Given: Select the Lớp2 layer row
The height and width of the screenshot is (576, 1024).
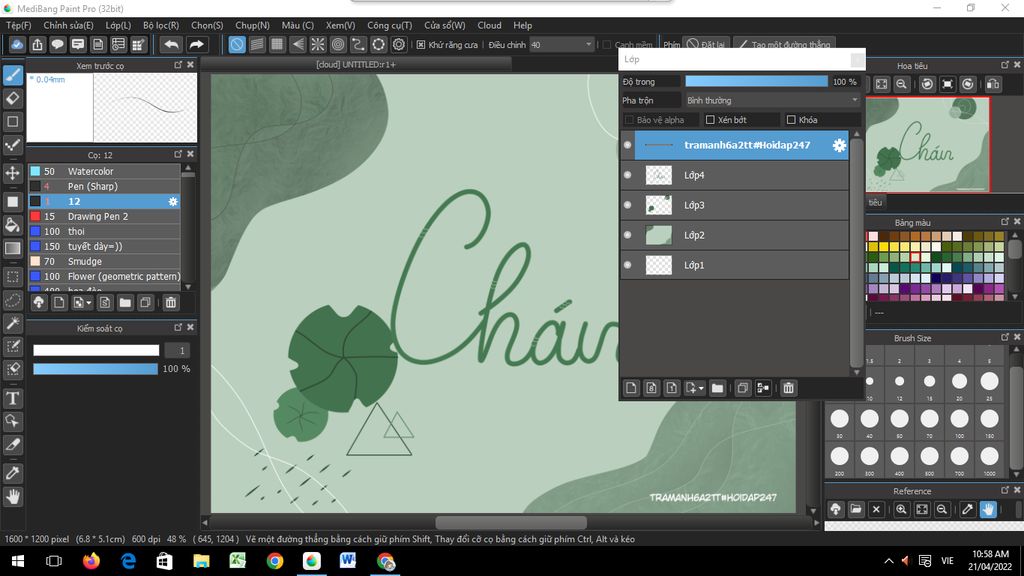Looking at the screenshot, I should [x=735, y=235].
